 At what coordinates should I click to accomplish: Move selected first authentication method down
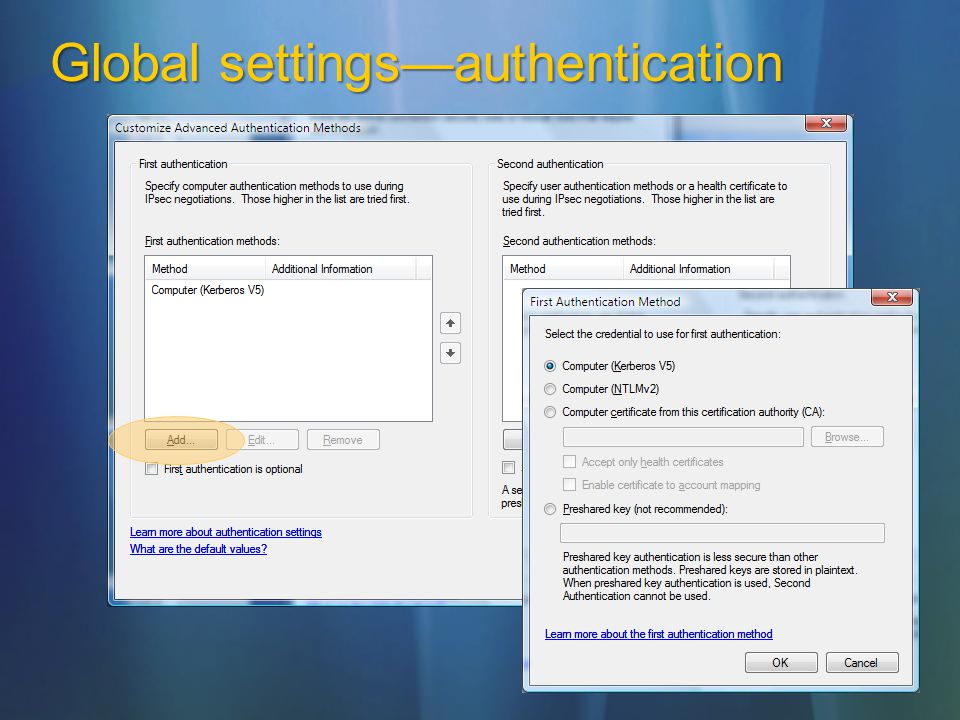tap(450, 353)
